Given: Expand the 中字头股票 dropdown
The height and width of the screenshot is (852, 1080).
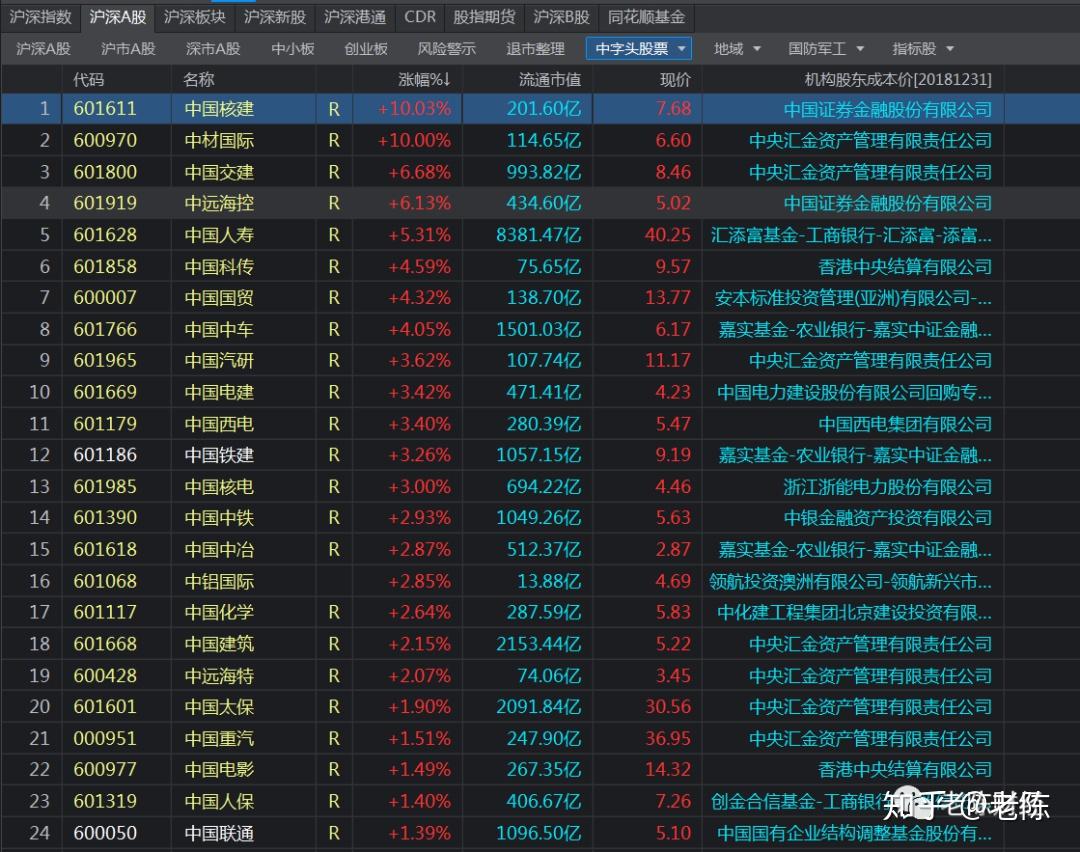Looking at the screenshot, I should point(639,49).
